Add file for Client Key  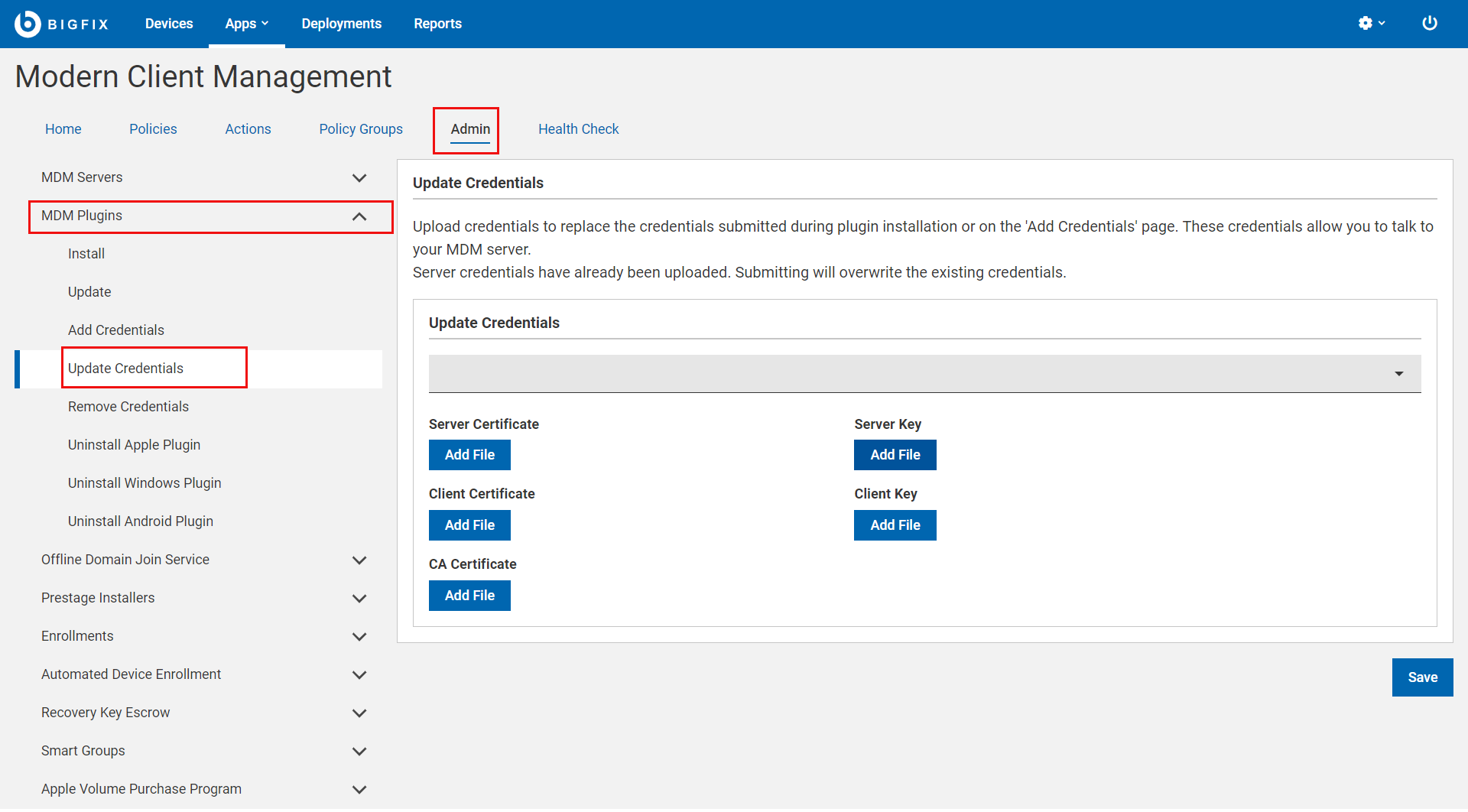895,525
